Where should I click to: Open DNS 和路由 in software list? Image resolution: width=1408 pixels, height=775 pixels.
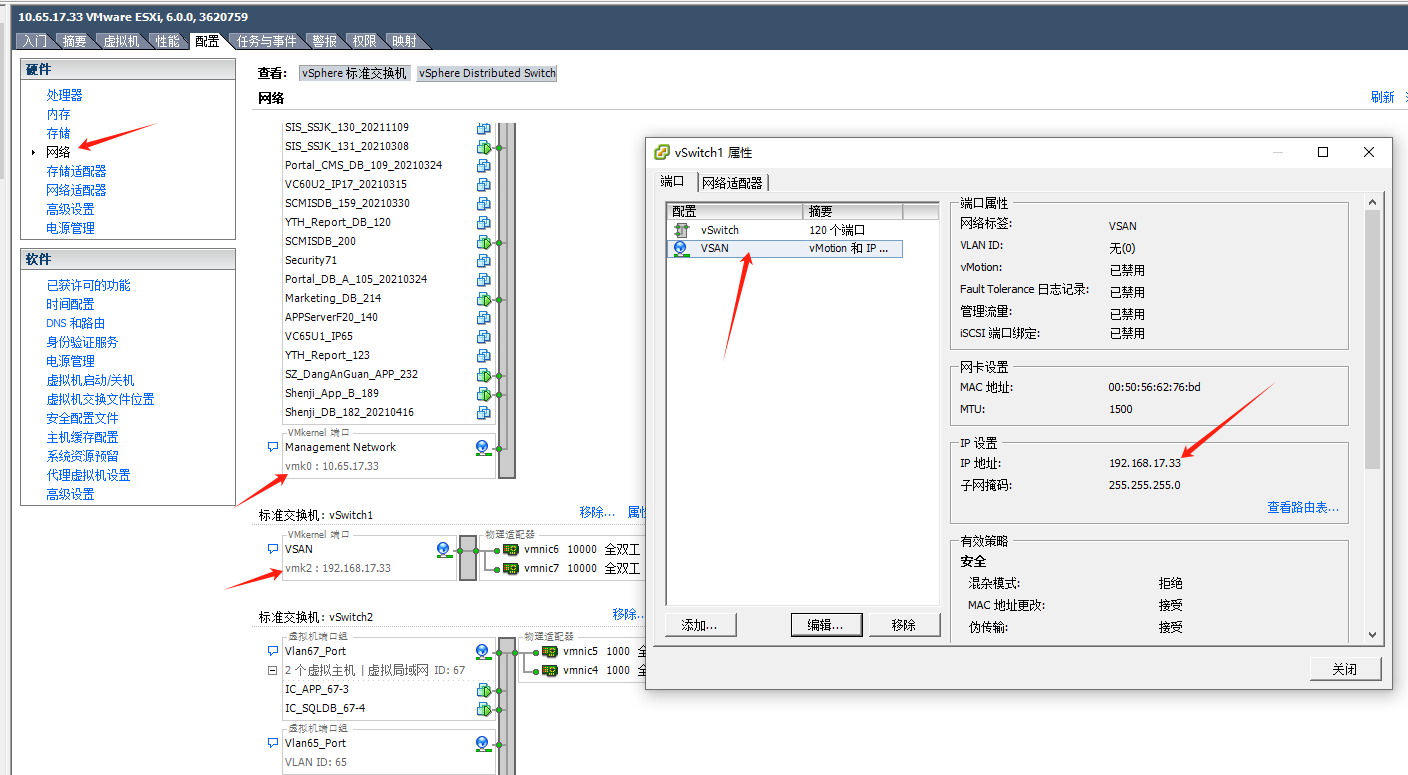point(75,323)
